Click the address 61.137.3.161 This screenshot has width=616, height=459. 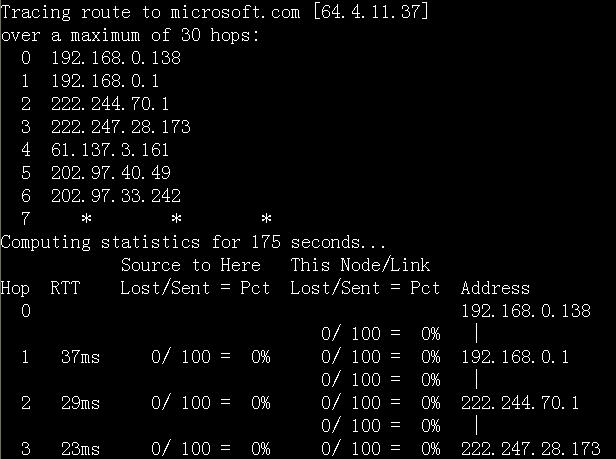click(110, 150)
